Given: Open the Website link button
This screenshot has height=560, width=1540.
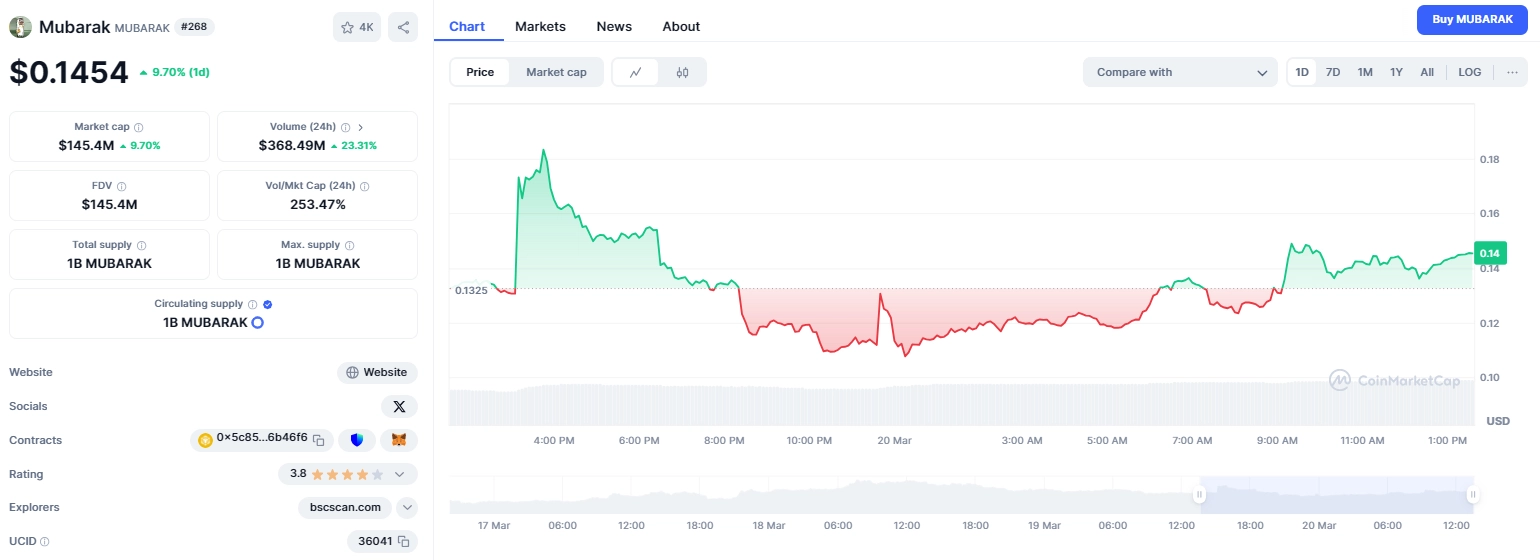Looking at the screenshot, I should click(x=377, y=372).
